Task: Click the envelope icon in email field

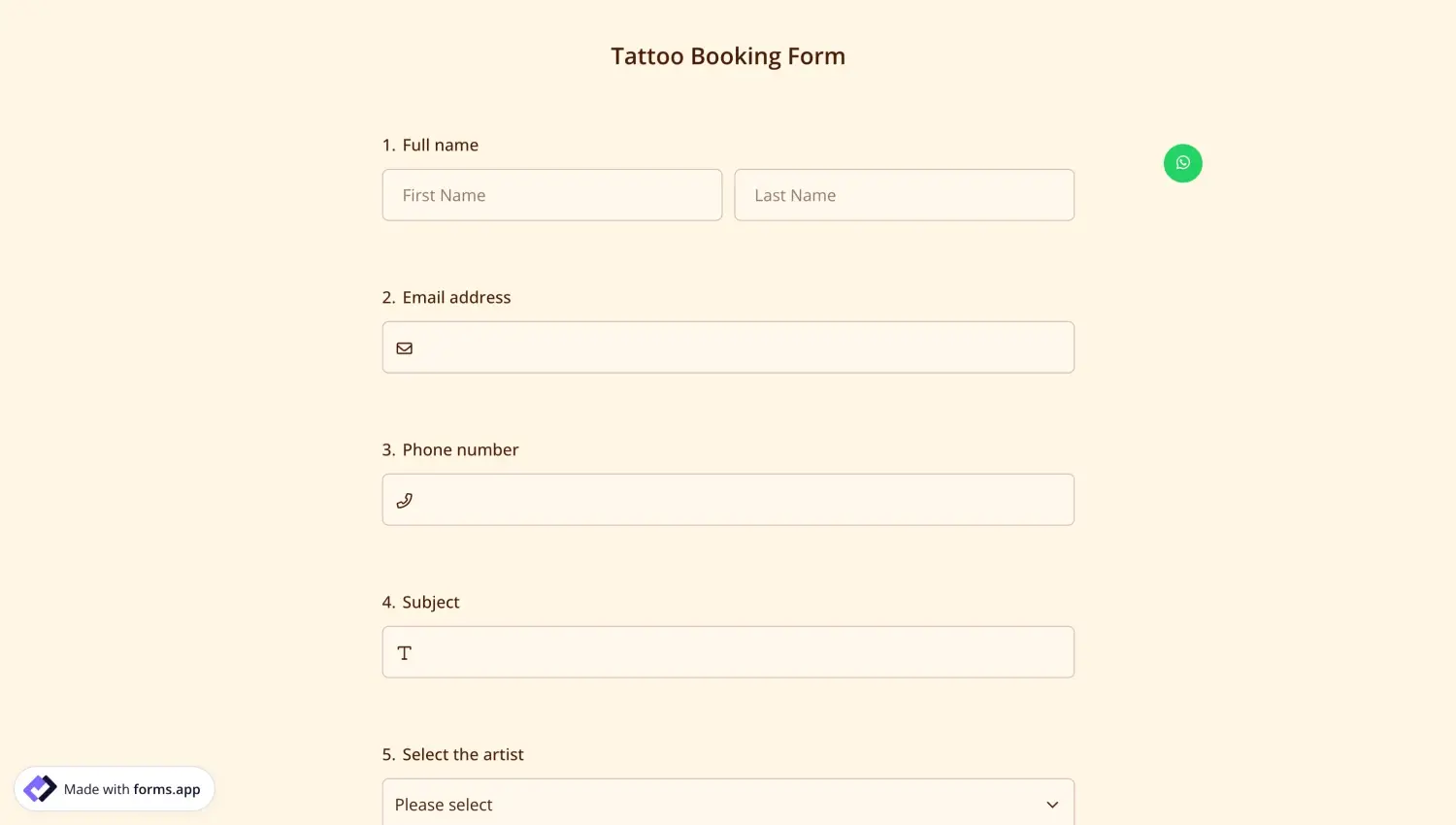Action: [405, 348]
